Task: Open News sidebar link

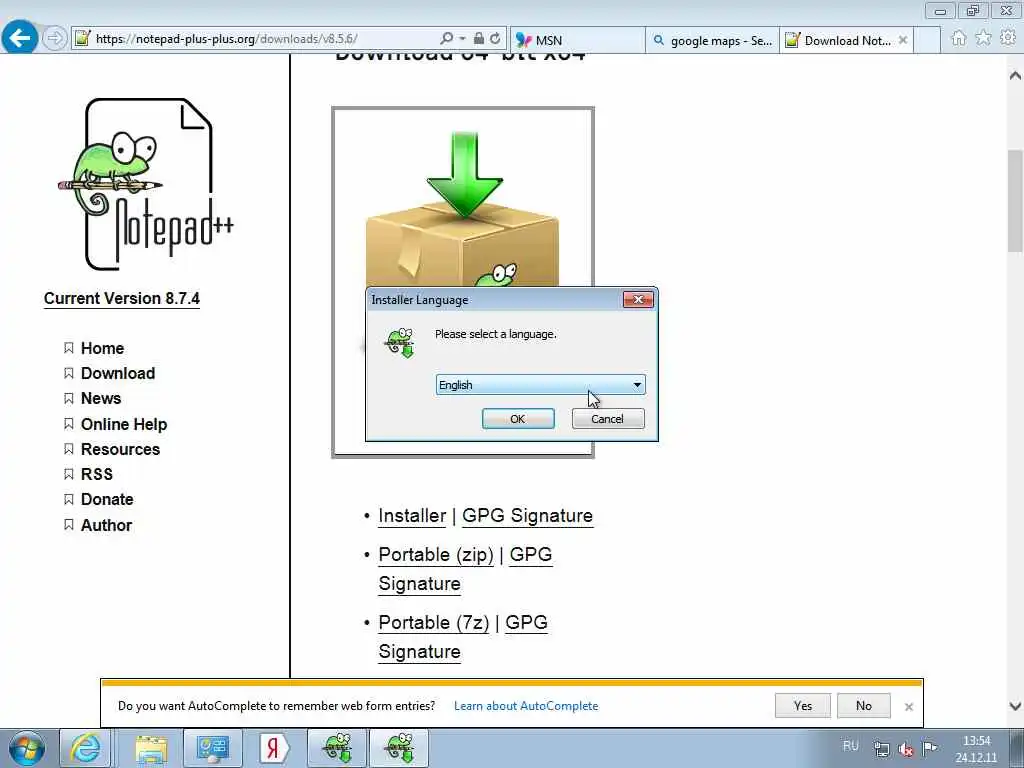Action: (101, 398)
